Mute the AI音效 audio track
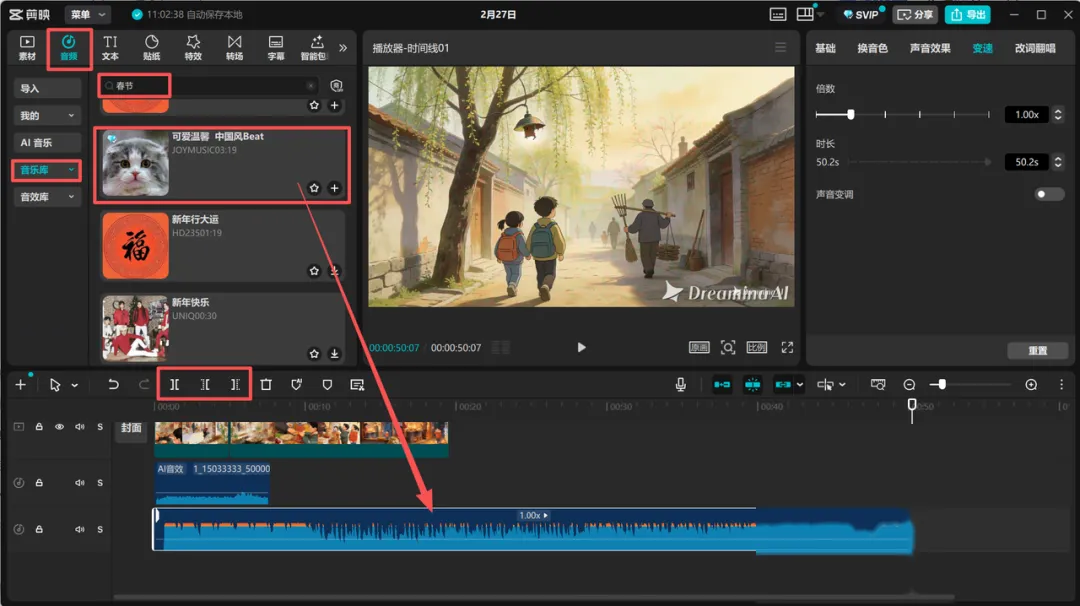 pyautogui.click(x=80, y=484)
